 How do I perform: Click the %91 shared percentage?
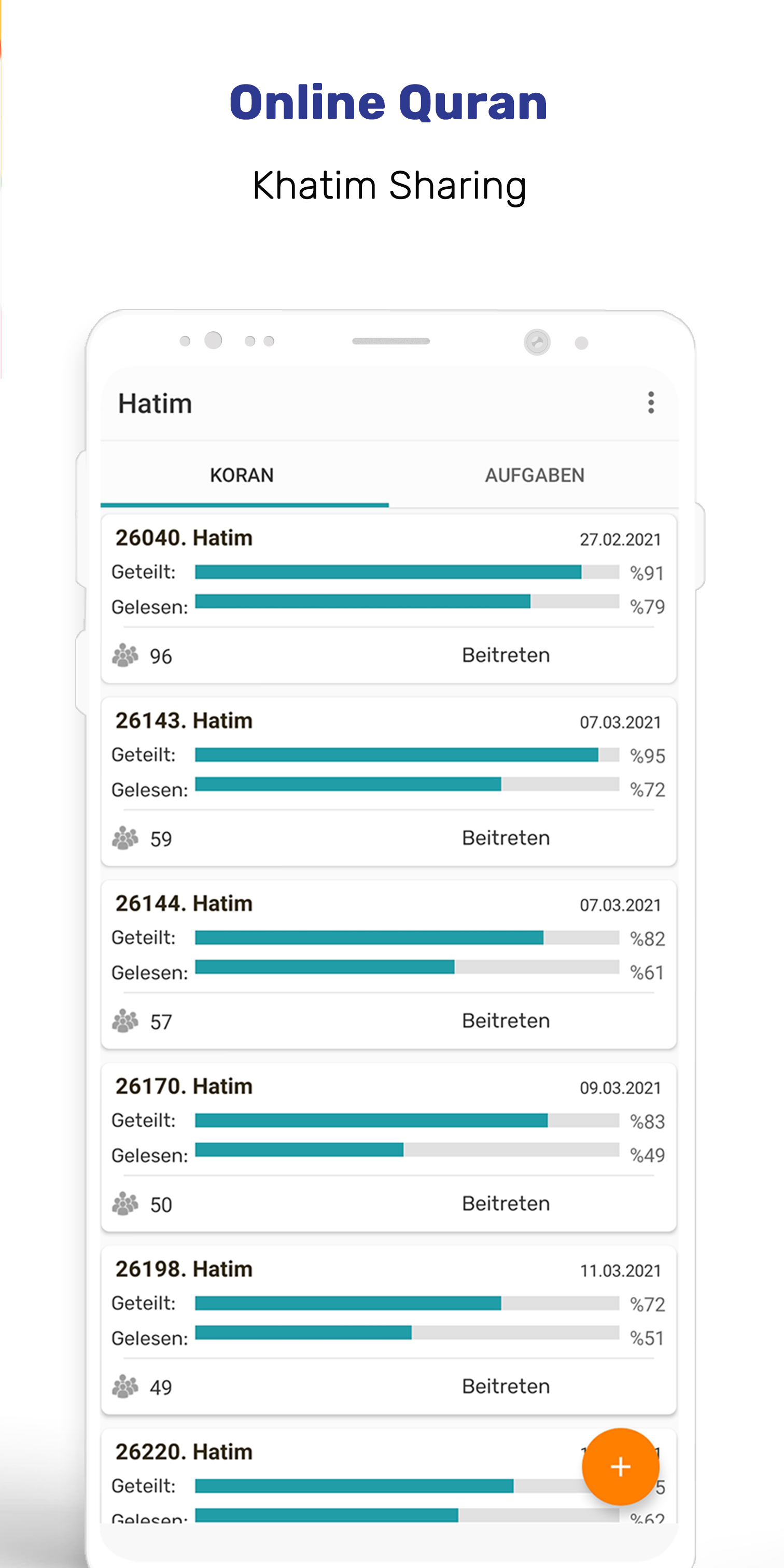point(647,573)
